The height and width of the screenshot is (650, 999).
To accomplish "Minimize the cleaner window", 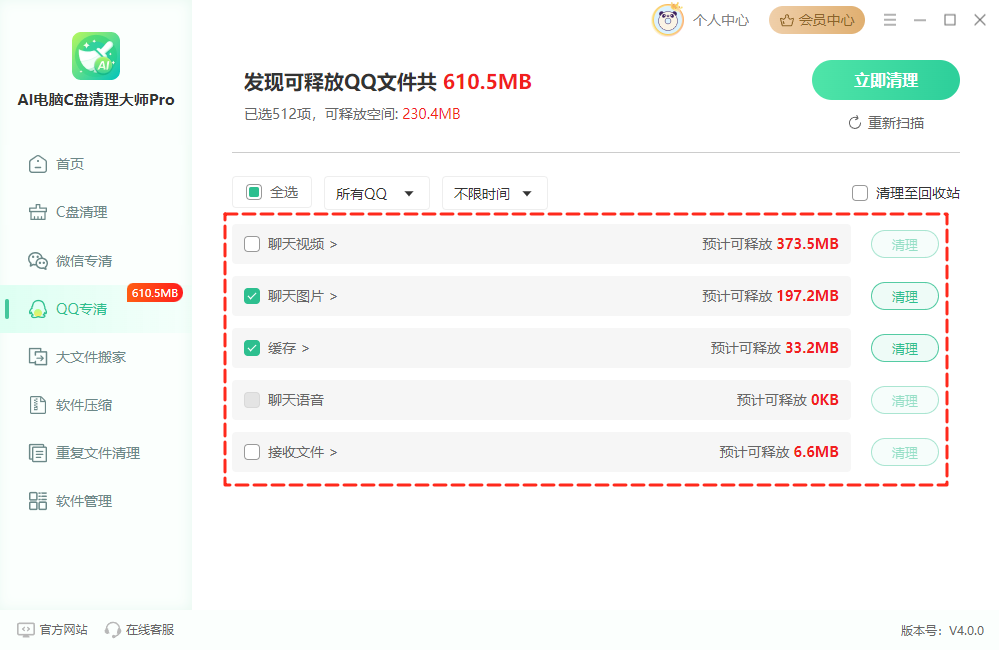I will coord(920,20).
